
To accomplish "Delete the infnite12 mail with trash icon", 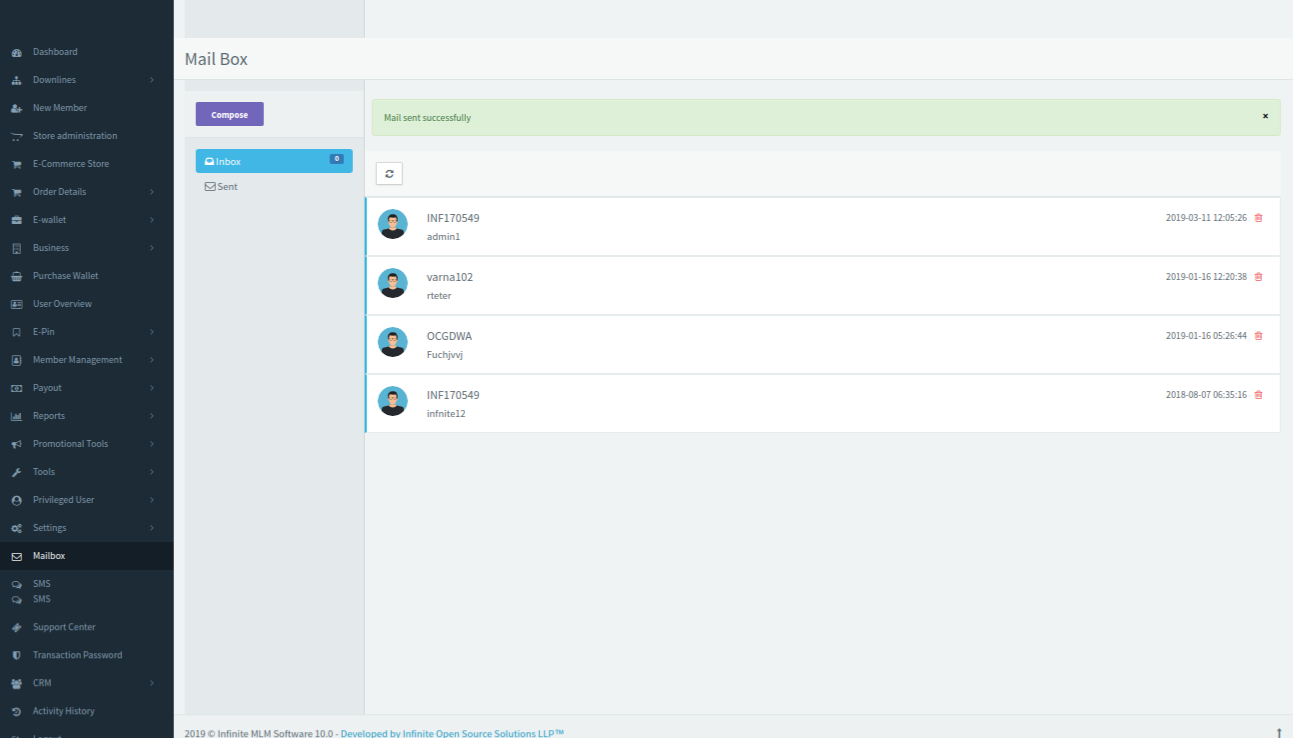I will pos(1258,395).
